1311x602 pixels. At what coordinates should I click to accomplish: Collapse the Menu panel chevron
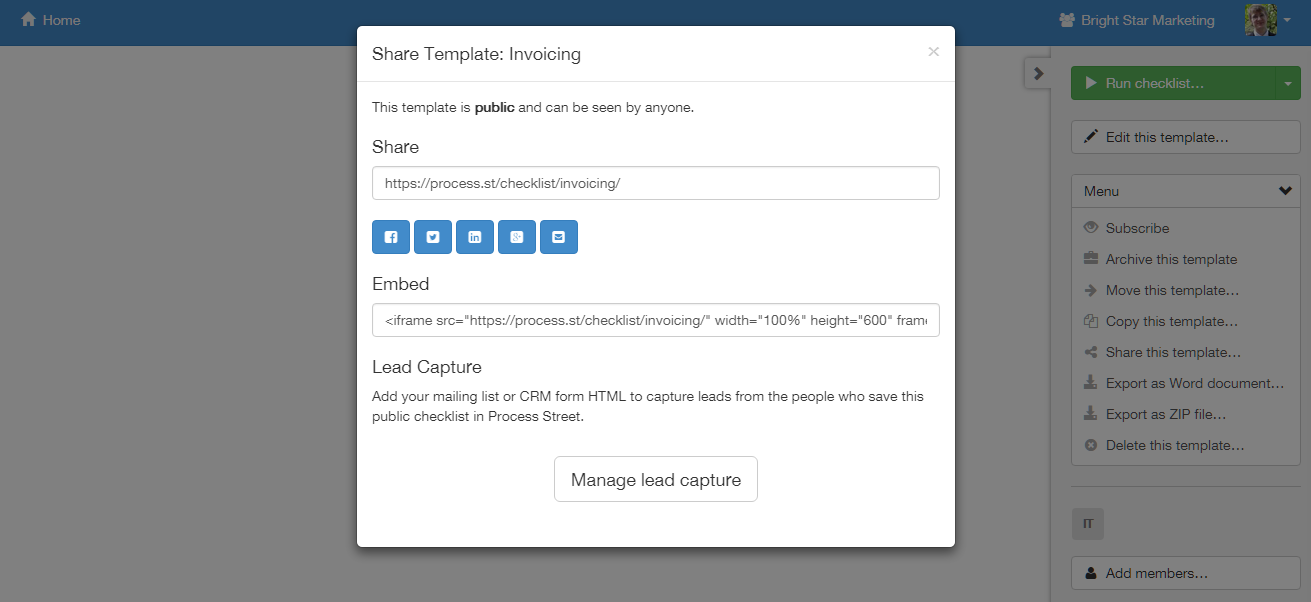tap(1285, 191)
